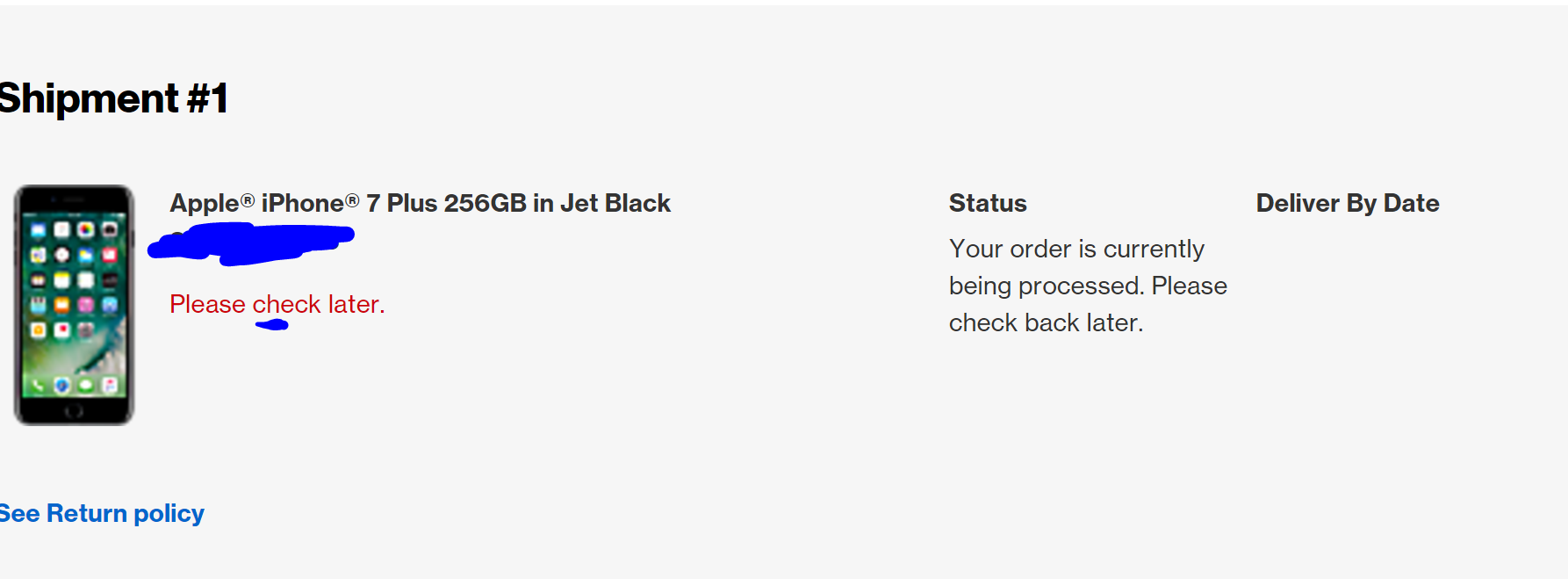Click the order currently being processed status text

pos(1088,286)
